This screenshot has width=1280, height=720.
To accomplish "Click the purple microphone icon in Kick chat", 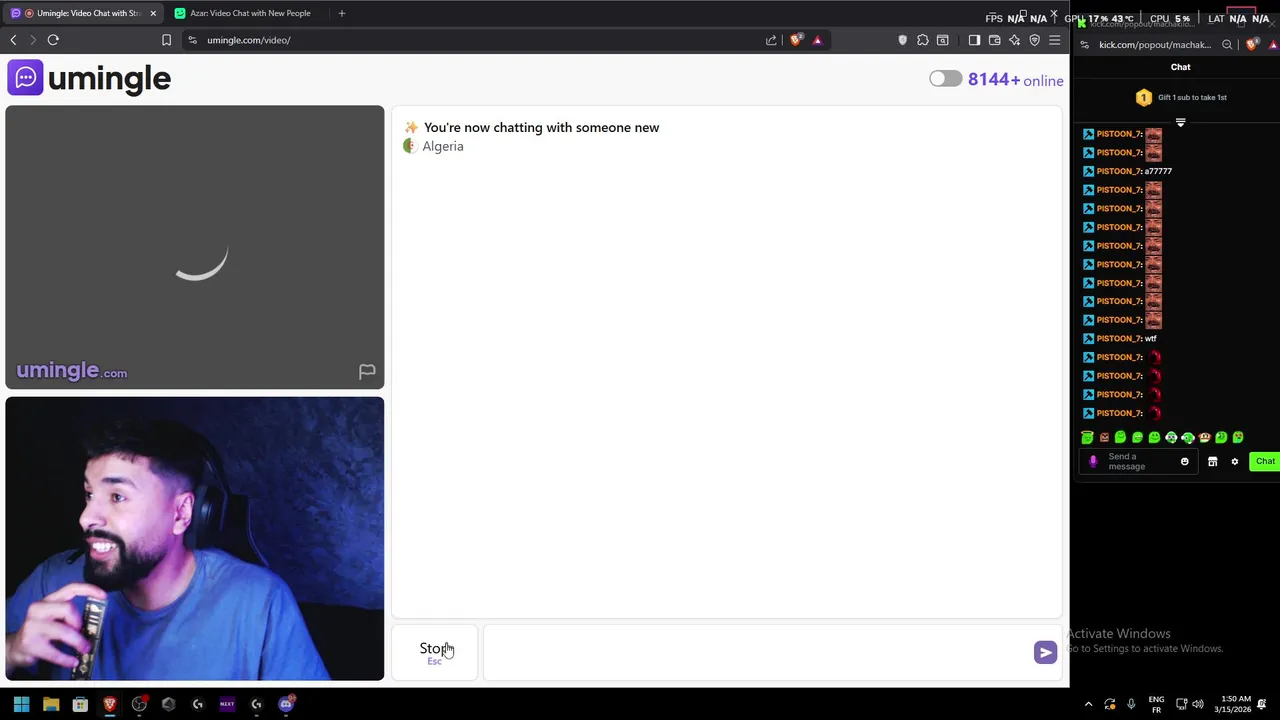I will (1093, 462).
